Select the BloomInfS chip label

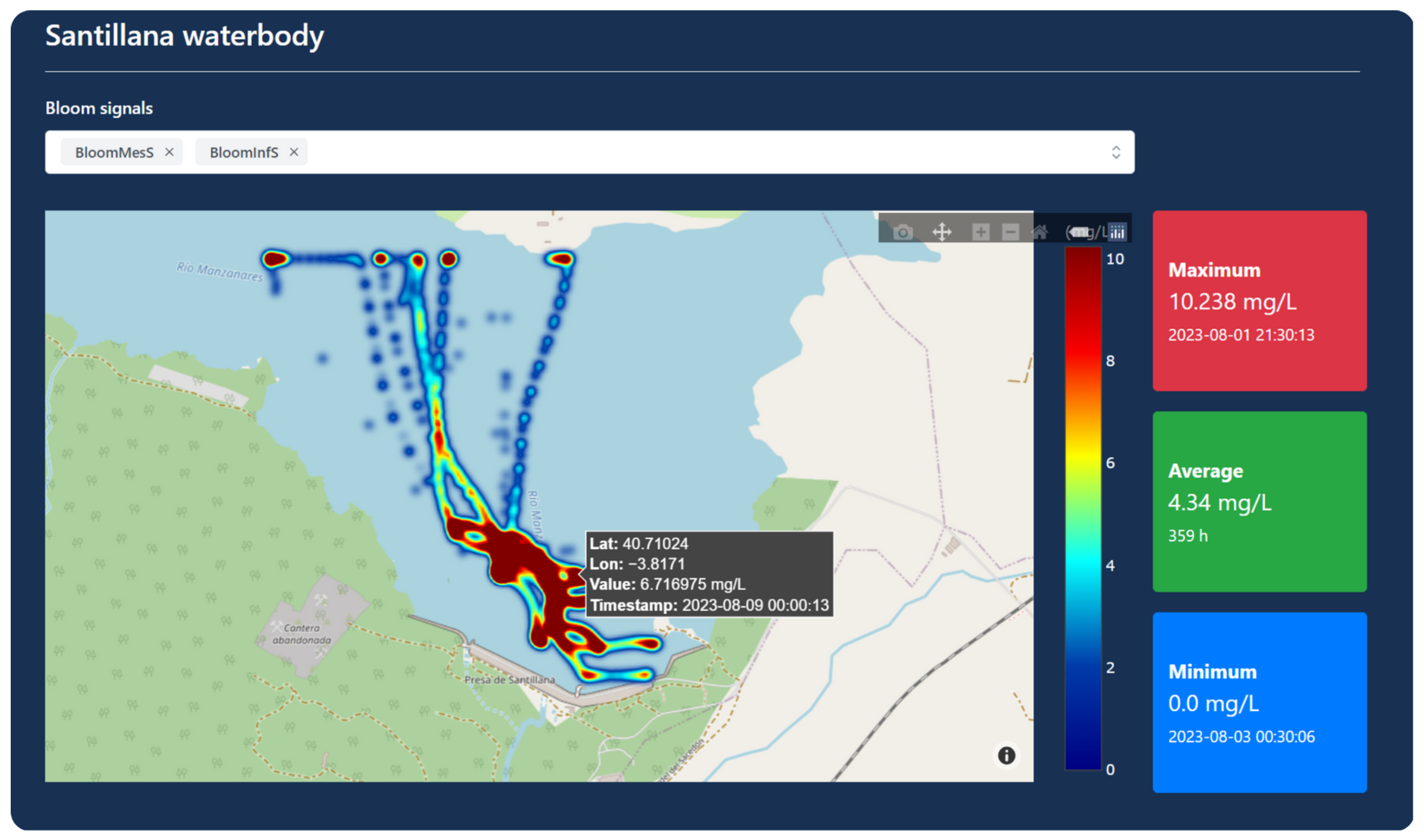244,152
